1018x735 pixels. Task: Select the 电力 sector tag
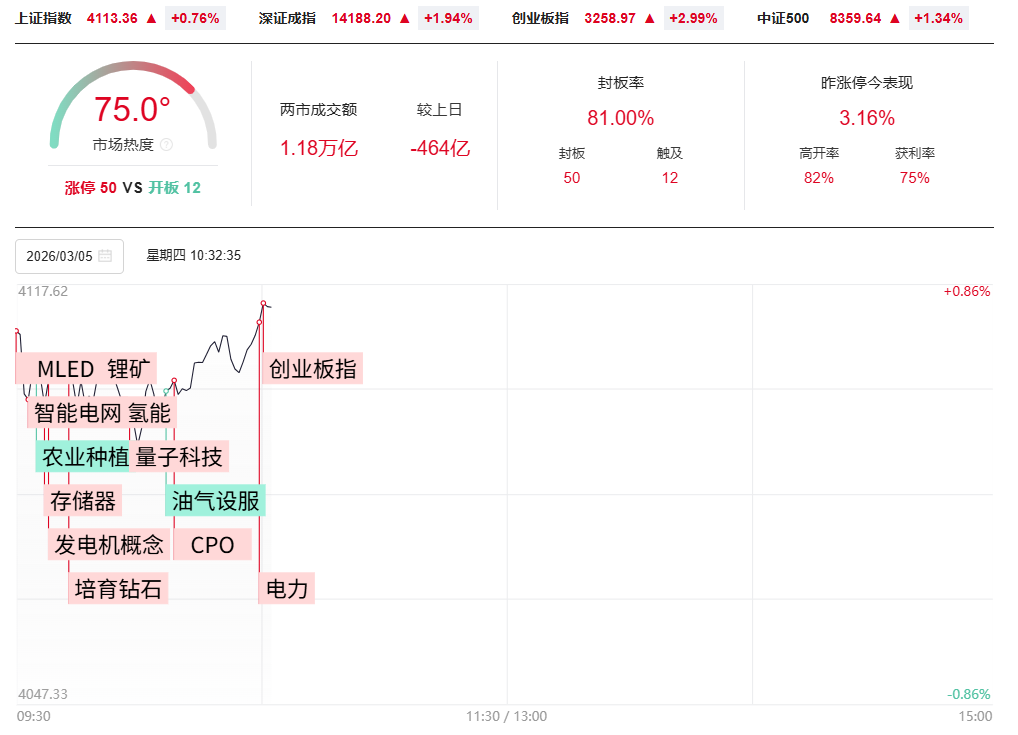[x=287, y=588]
